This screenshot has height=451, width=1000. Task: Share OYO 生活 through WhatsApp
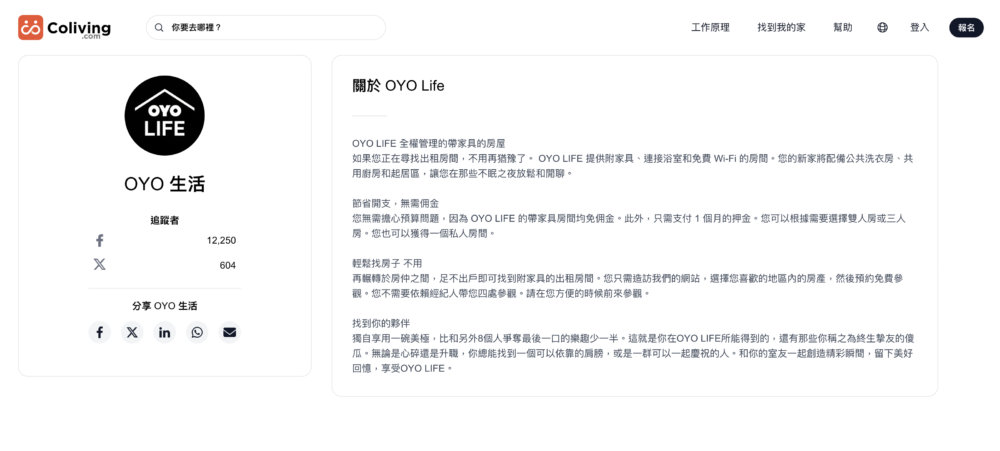point(197,332)
